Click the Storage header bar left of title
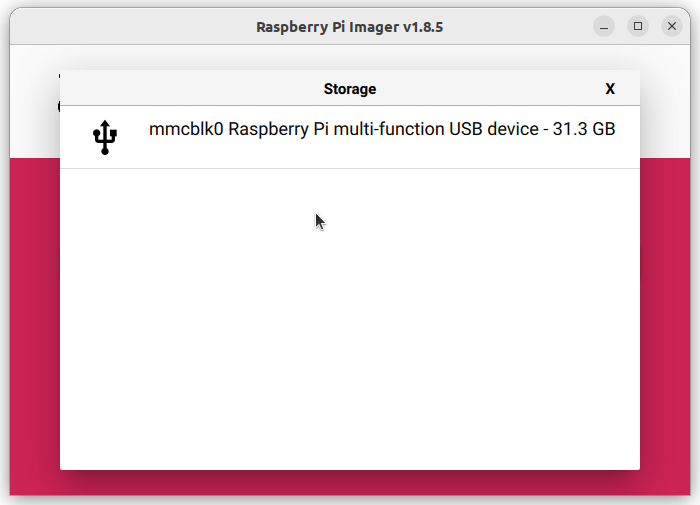700x505 pixels. pyautogui.click(x=192, y=88)
